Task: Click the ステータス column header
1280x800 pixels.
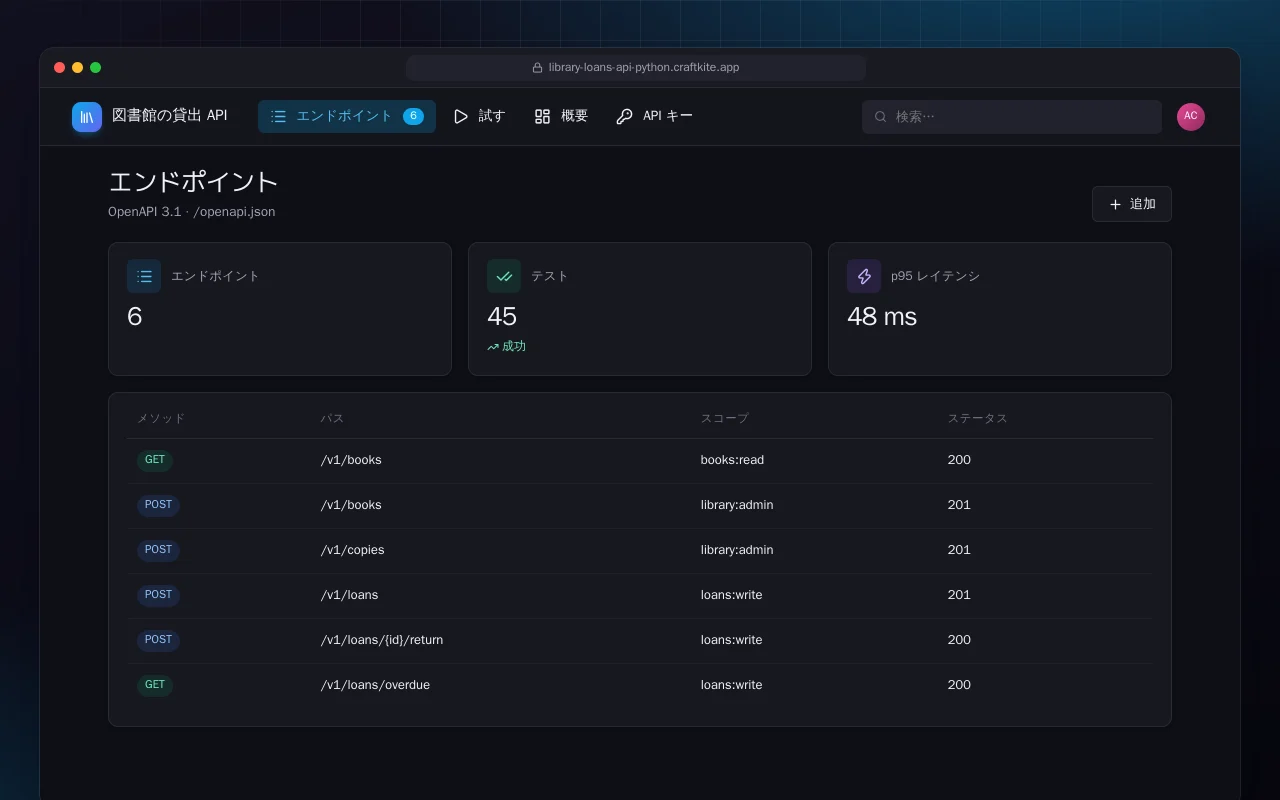Action: (978, 418)
